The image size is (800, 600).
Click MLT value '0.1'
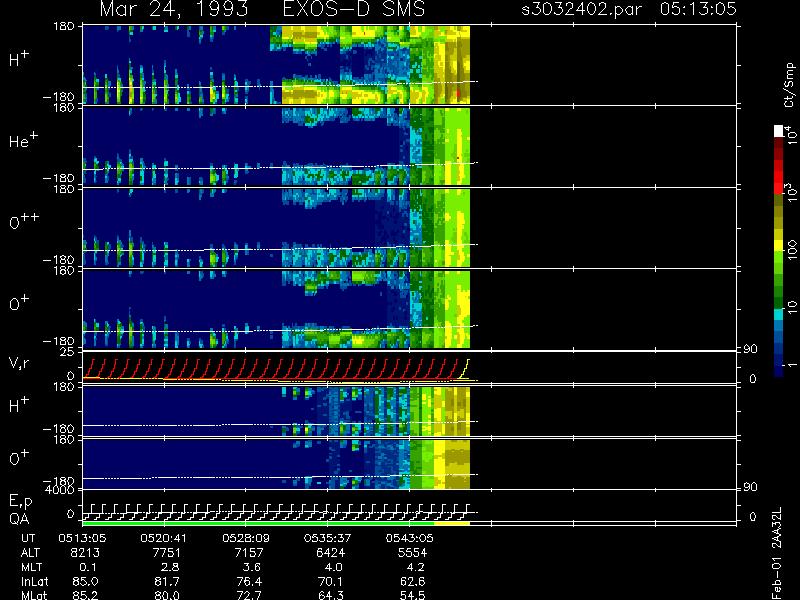[x=88, y=567]
